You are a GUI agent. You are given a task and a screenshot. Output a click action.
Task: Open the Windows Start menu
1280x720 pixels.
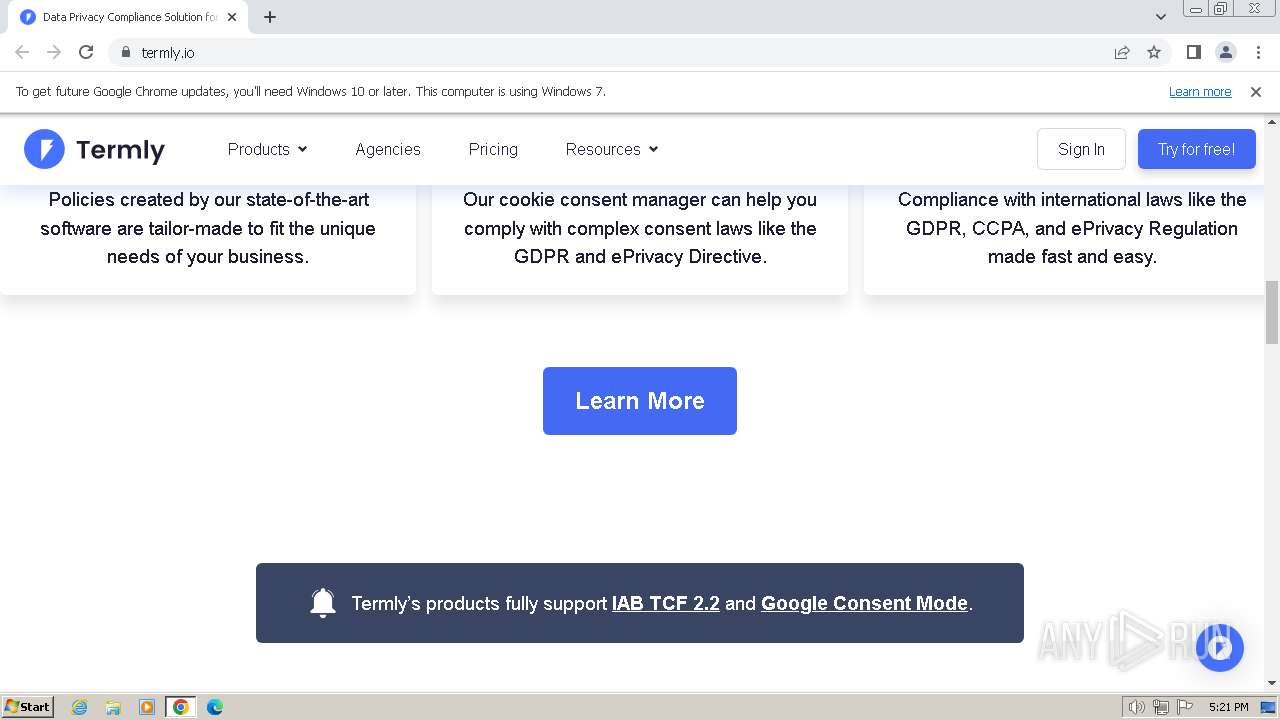27,707
